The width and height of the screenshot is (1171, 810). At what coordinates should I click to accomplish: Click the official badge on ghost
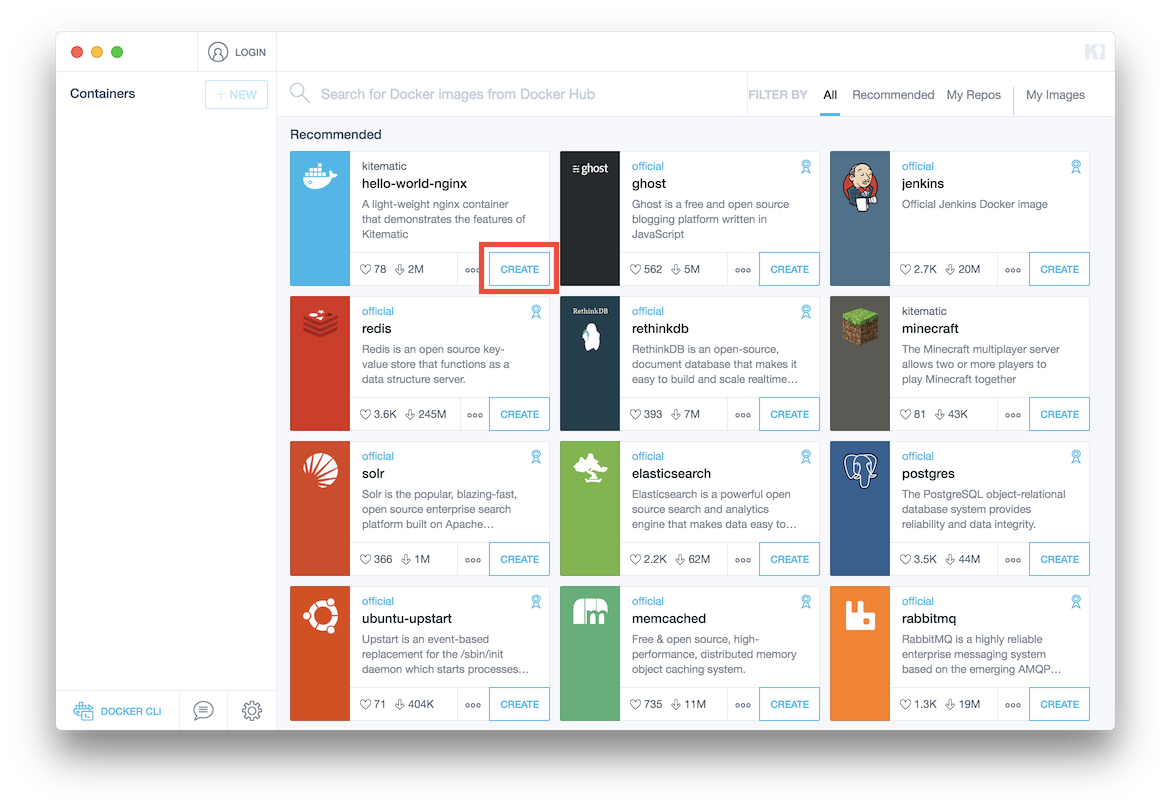click(x=806, y=167)
